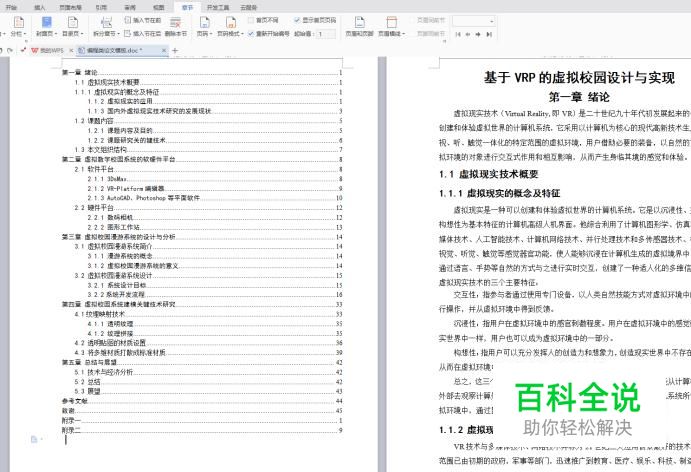
Task: Jump to last section navigation arrow
Action: click(x=489, y=34)
